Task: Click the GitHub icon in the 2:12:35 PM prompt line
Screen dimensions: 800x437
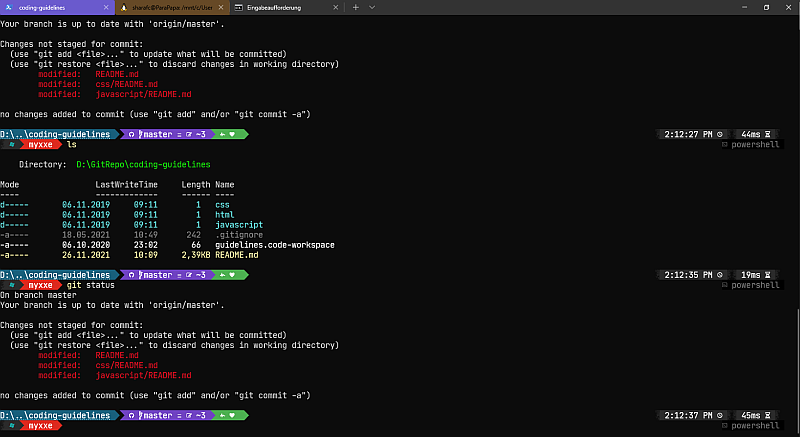Action: (132, 275)
